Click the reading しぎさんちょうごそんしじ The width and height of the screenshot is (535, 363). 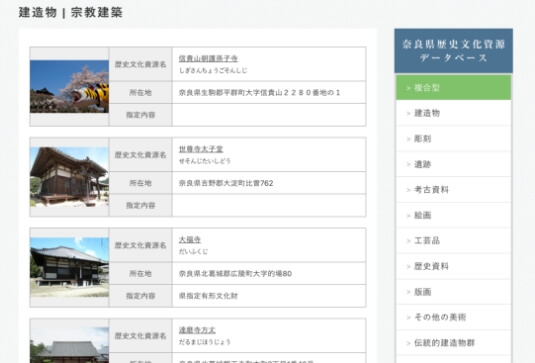tap(213, 71)
